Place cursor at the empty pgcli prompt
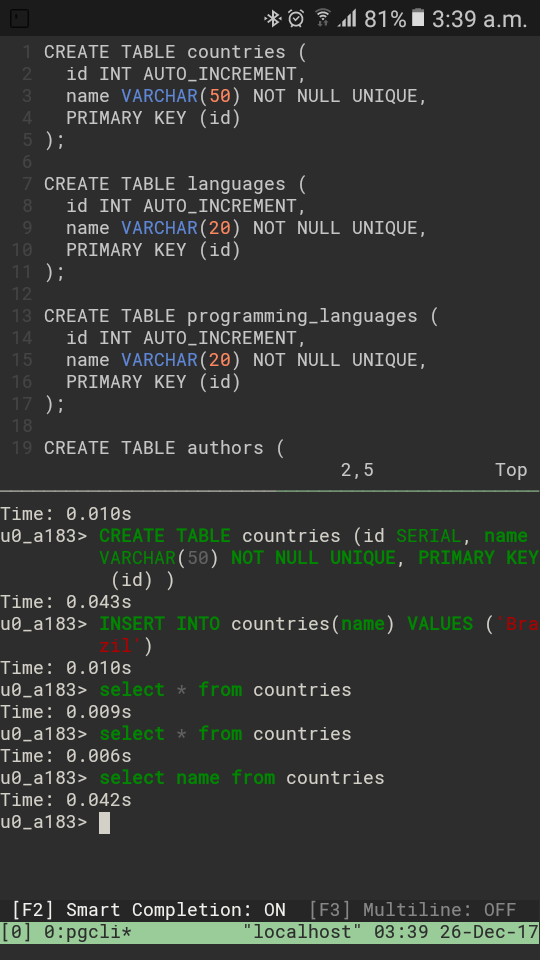Screen dimensions: 540x960 pyautogui.click(x=104, y=822)
